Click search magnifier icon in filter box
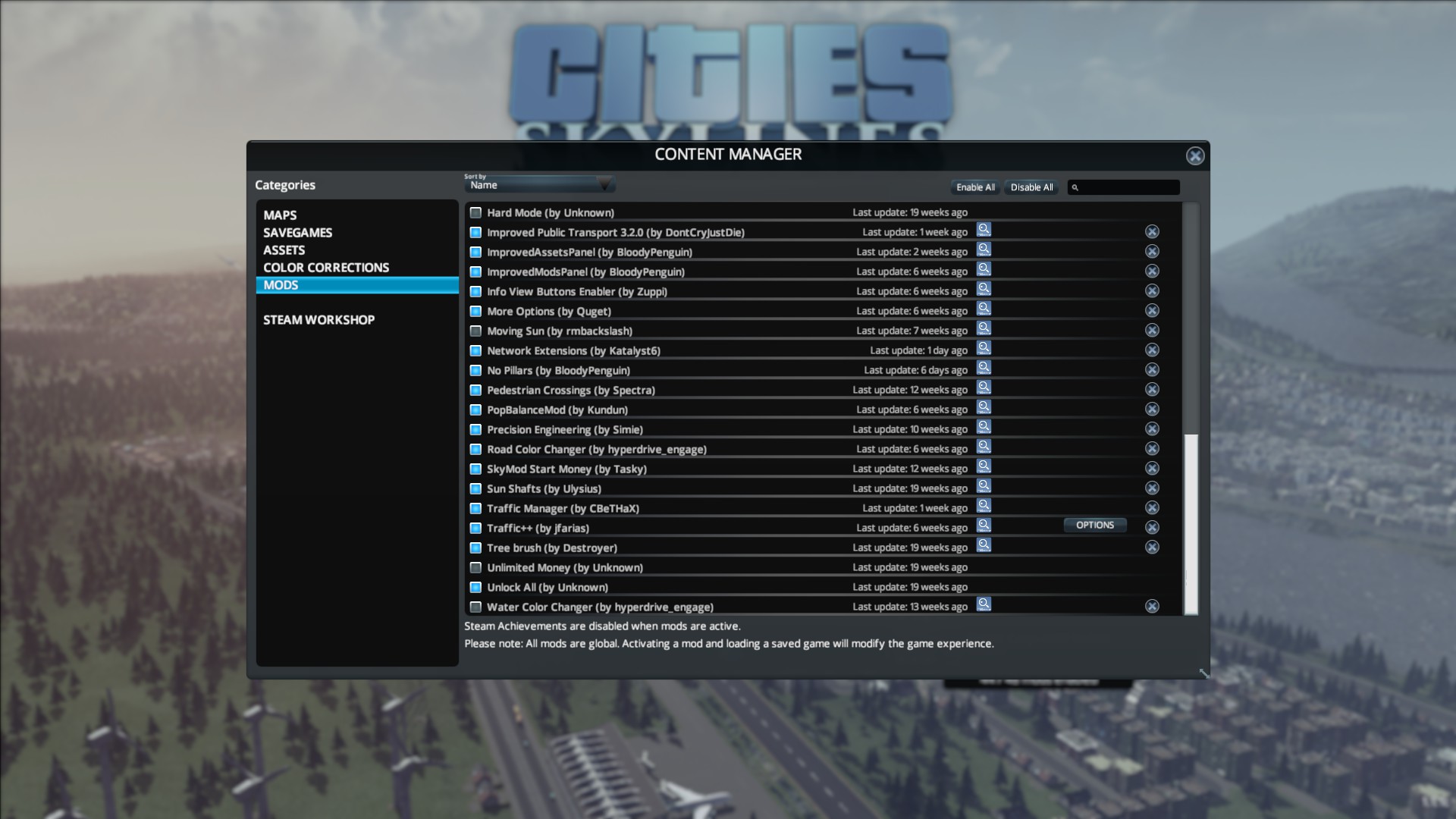The height and width of the screenshot is (819, 1456). 1075,187
